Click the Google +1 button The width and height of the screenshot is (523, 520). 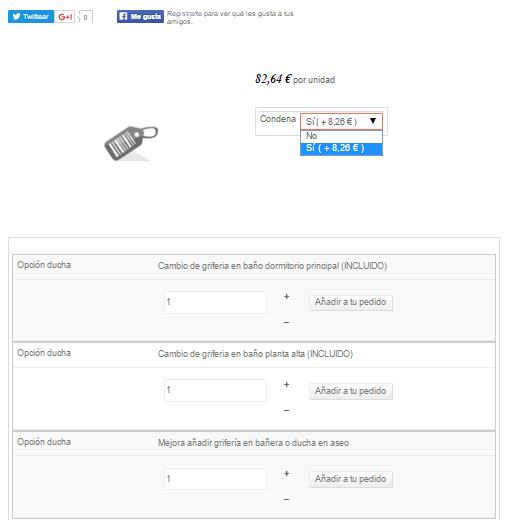[x=65, y=16]
